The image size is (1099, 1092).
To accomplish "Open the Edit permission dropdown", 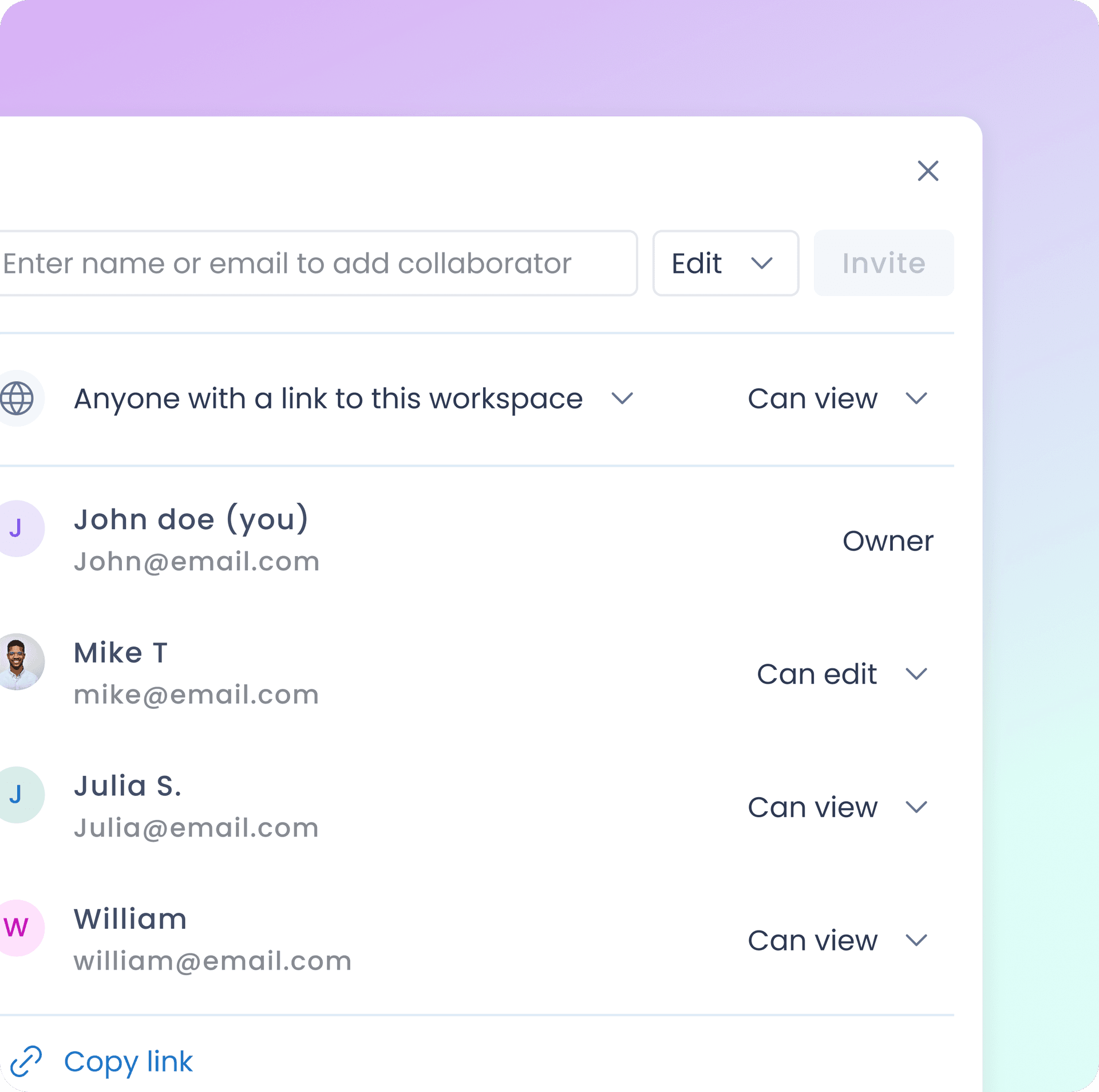I will click(x=725, y=263).
